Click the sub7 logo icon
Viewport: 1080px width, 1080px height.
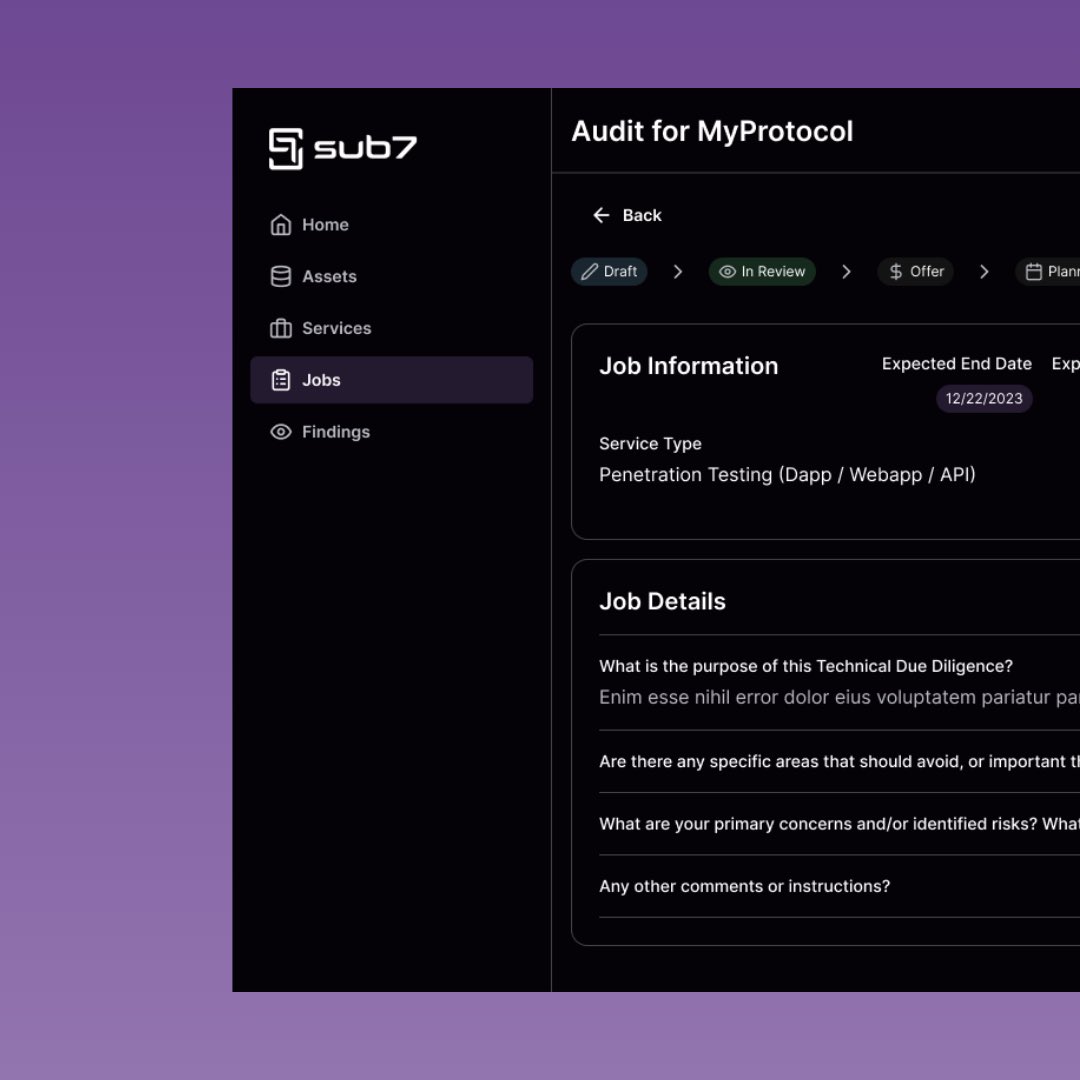click(x=285, y=148)
